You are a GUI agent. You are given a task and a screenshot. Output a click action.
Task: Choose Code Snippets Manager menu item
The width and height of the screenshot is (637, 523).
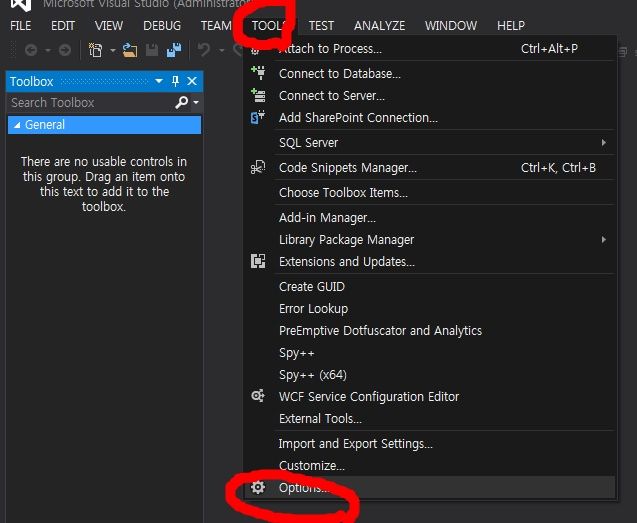click(431, 168)
